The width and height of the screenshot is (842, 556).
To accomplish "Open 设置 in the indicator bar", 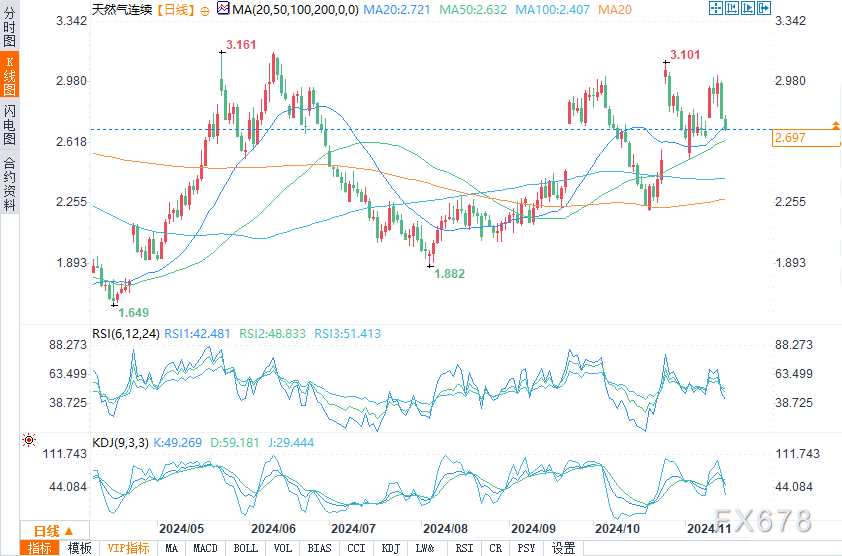I will pos(564,548).
